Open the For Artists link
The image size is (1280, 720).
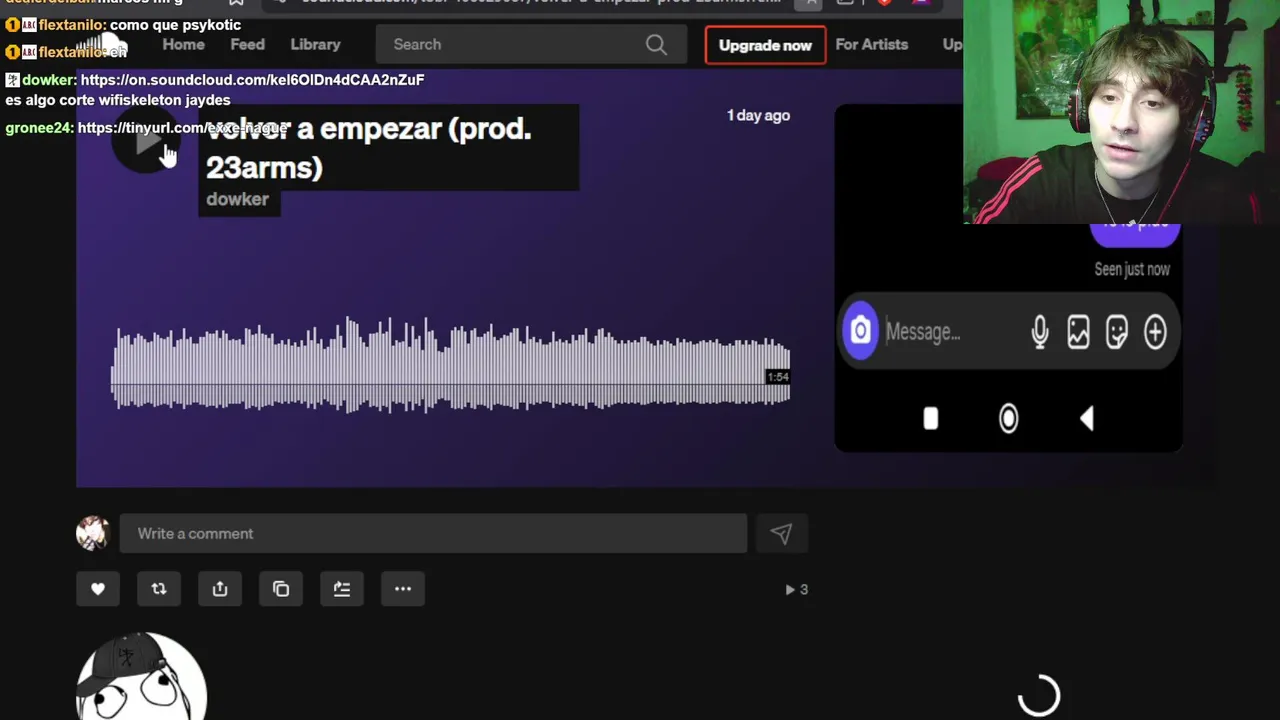[872, 44]
